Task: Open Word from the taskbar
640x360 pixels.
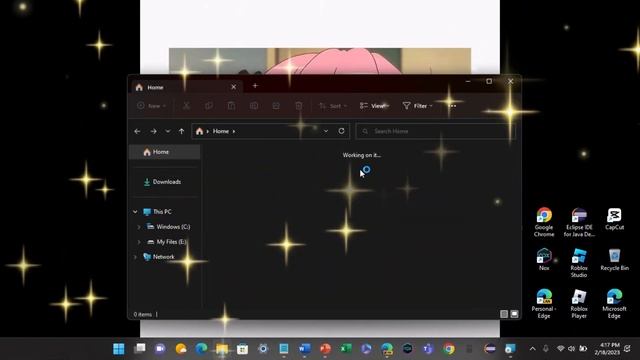Action: [304, 349]
